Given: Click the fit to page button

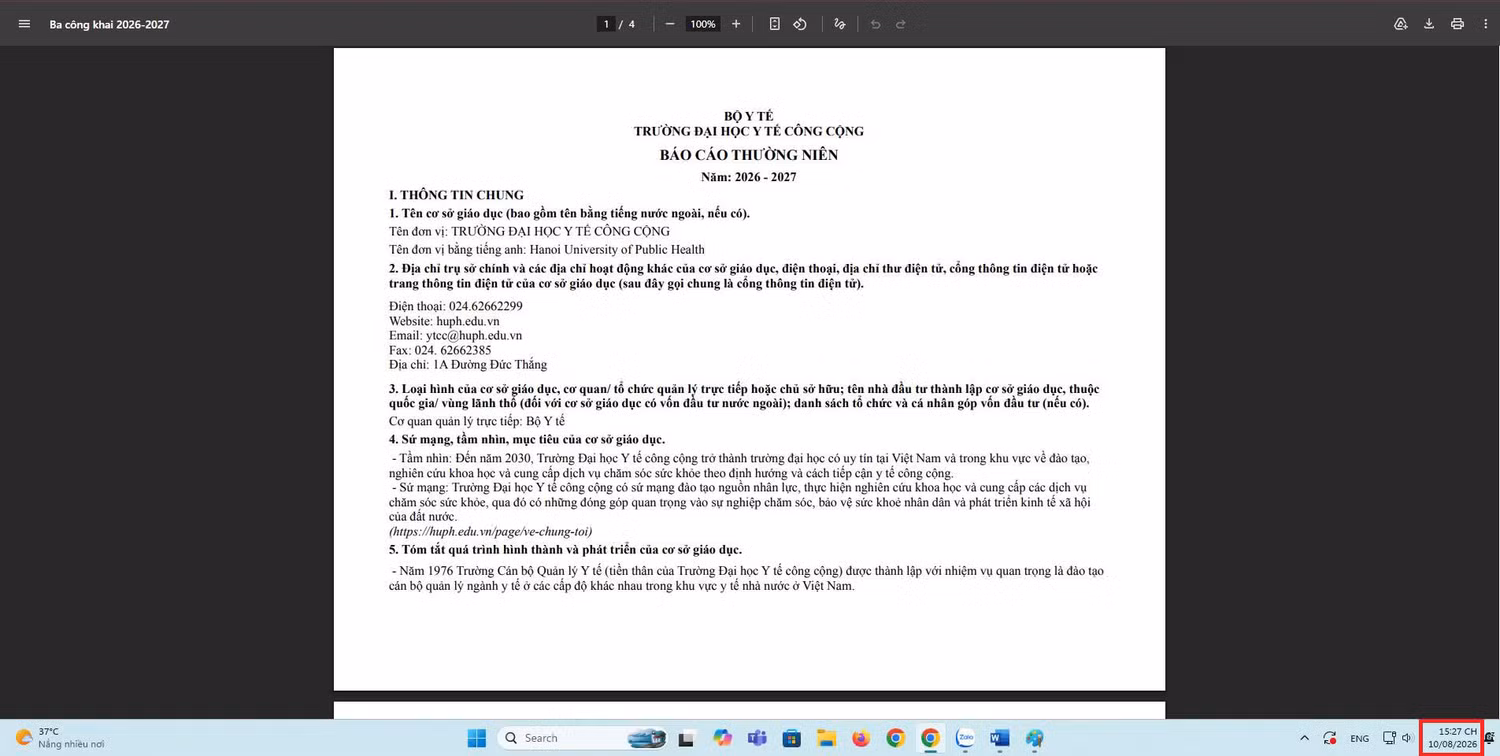Looking at the screenshot, I should pyautogui.click(x=775, y=24).
